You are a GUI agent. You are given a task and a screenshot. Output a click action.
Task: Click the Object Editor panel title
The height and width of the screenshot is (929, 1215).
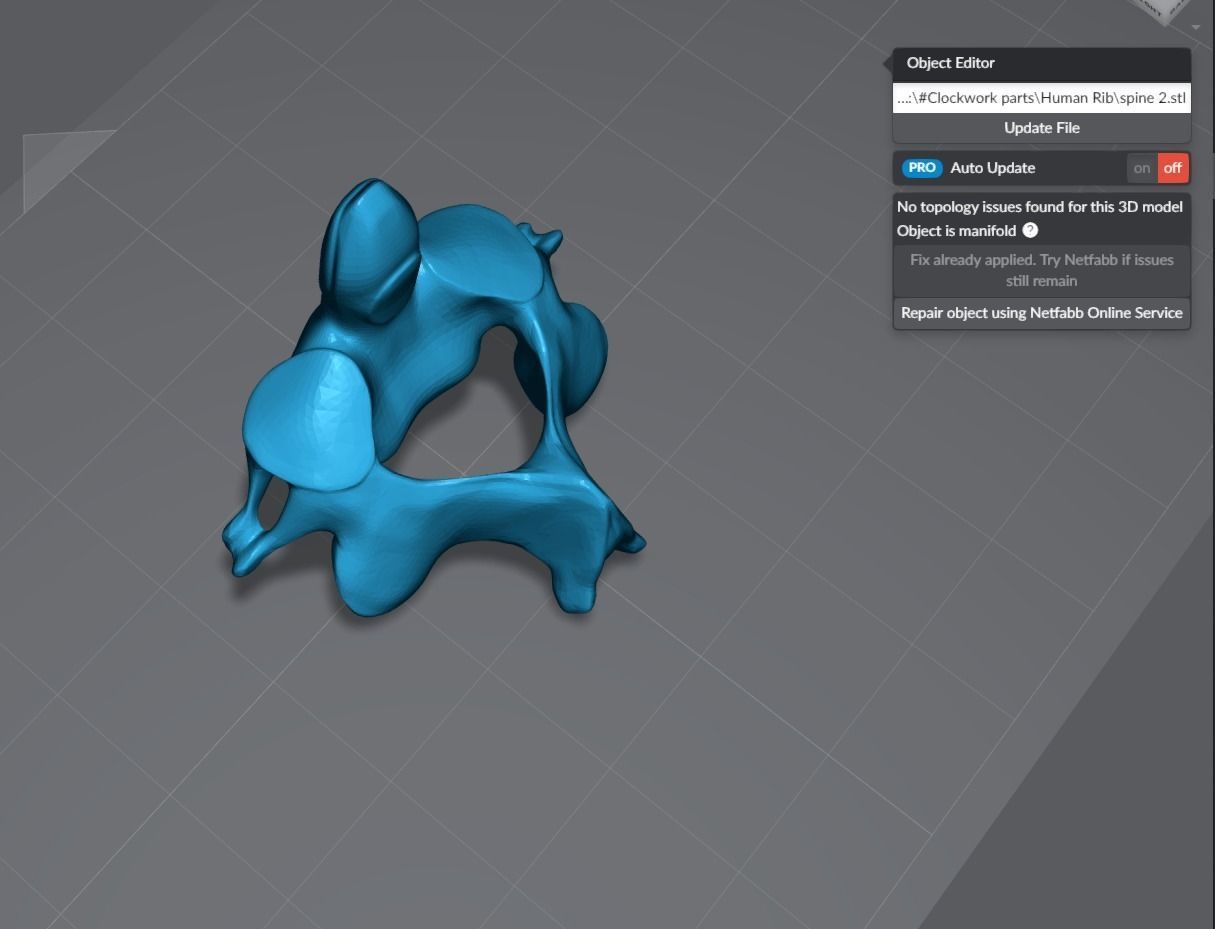coord(950,63)
